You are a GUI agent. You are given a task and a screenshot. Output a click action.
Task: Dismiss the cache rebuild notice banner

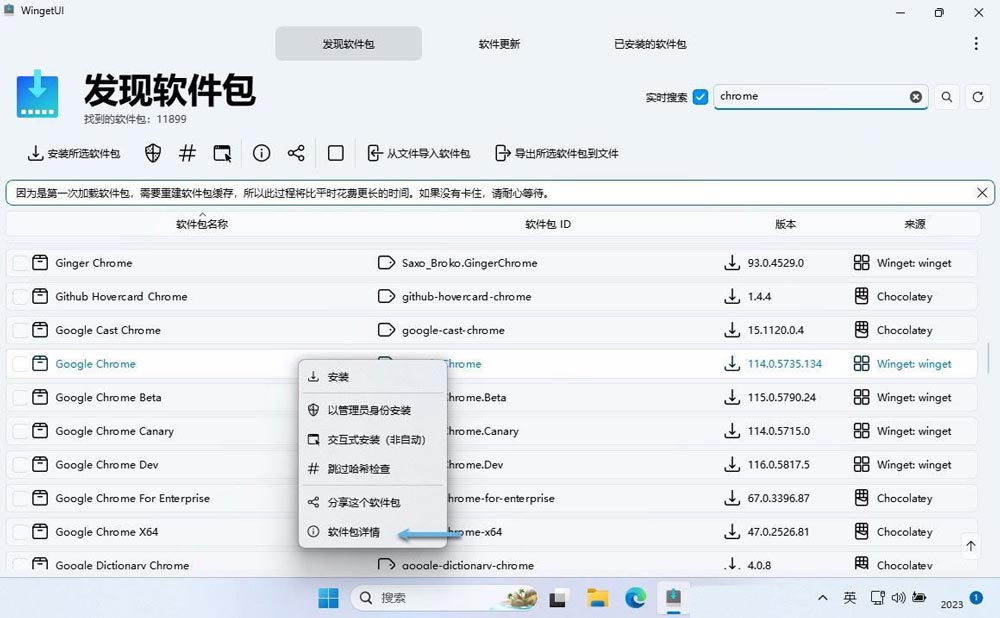click(982, 193)
